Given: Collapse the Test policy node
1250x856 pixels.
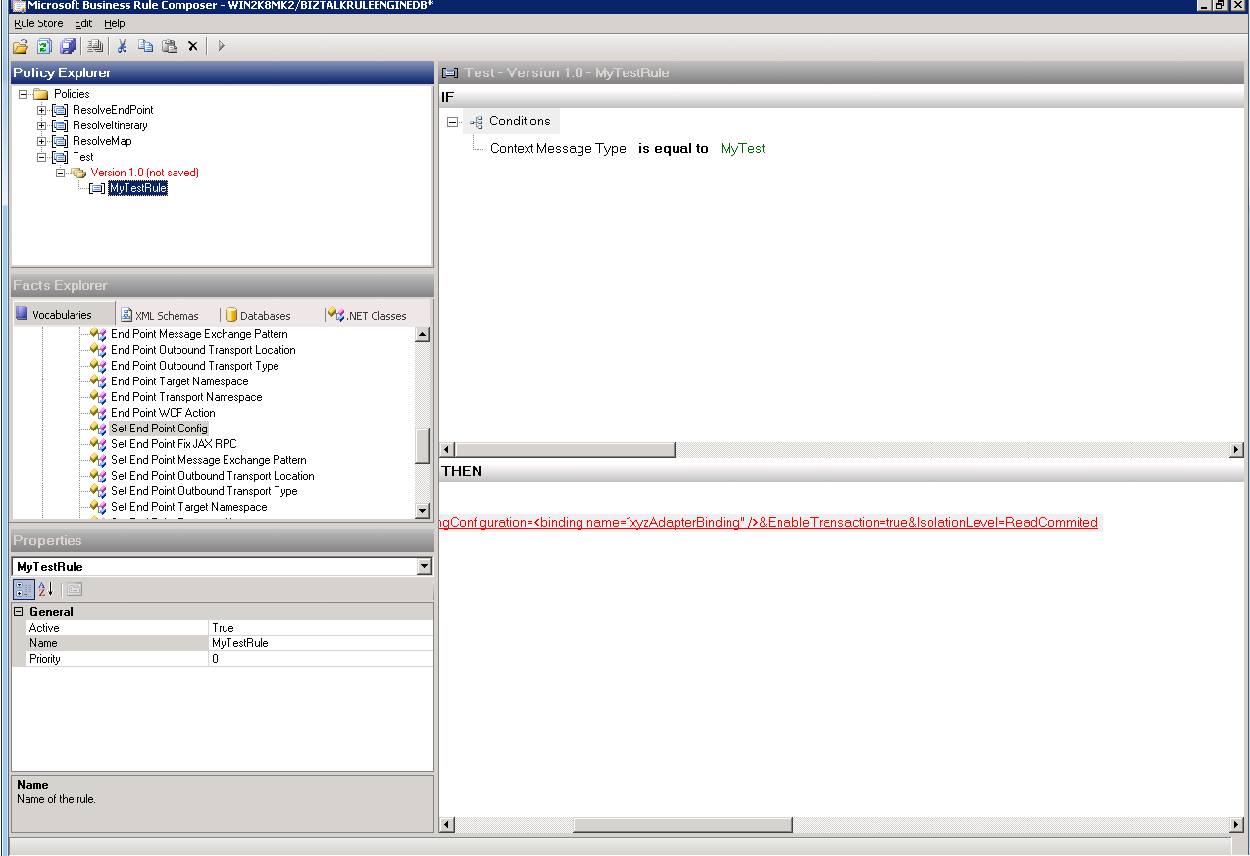Looking at the screenshot, I should click(x=42, y=157).
